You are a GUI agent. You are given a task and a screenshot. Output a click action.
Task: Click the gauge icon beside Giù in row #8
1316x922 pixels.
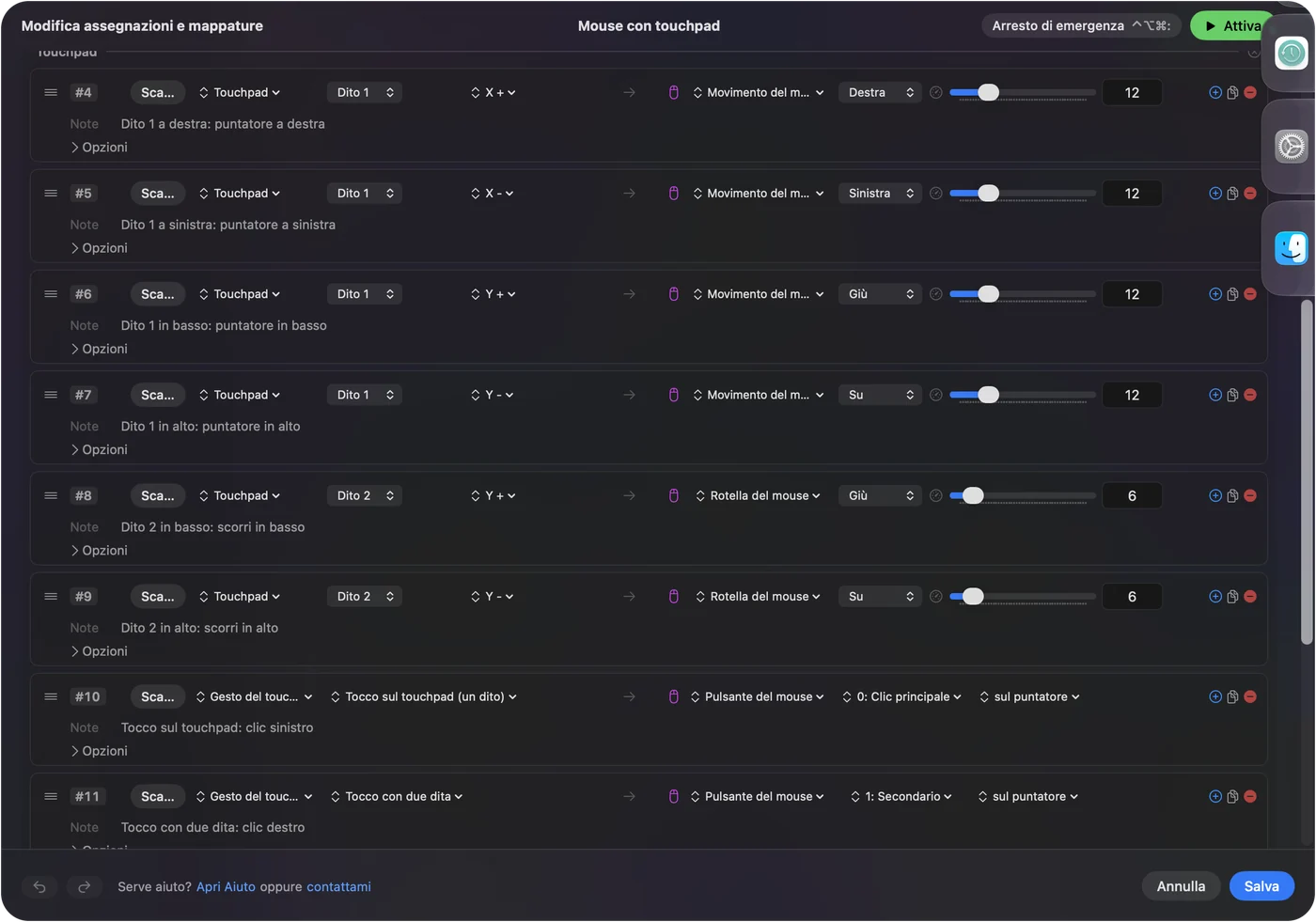pyautogui.click(x=936, y=495)
